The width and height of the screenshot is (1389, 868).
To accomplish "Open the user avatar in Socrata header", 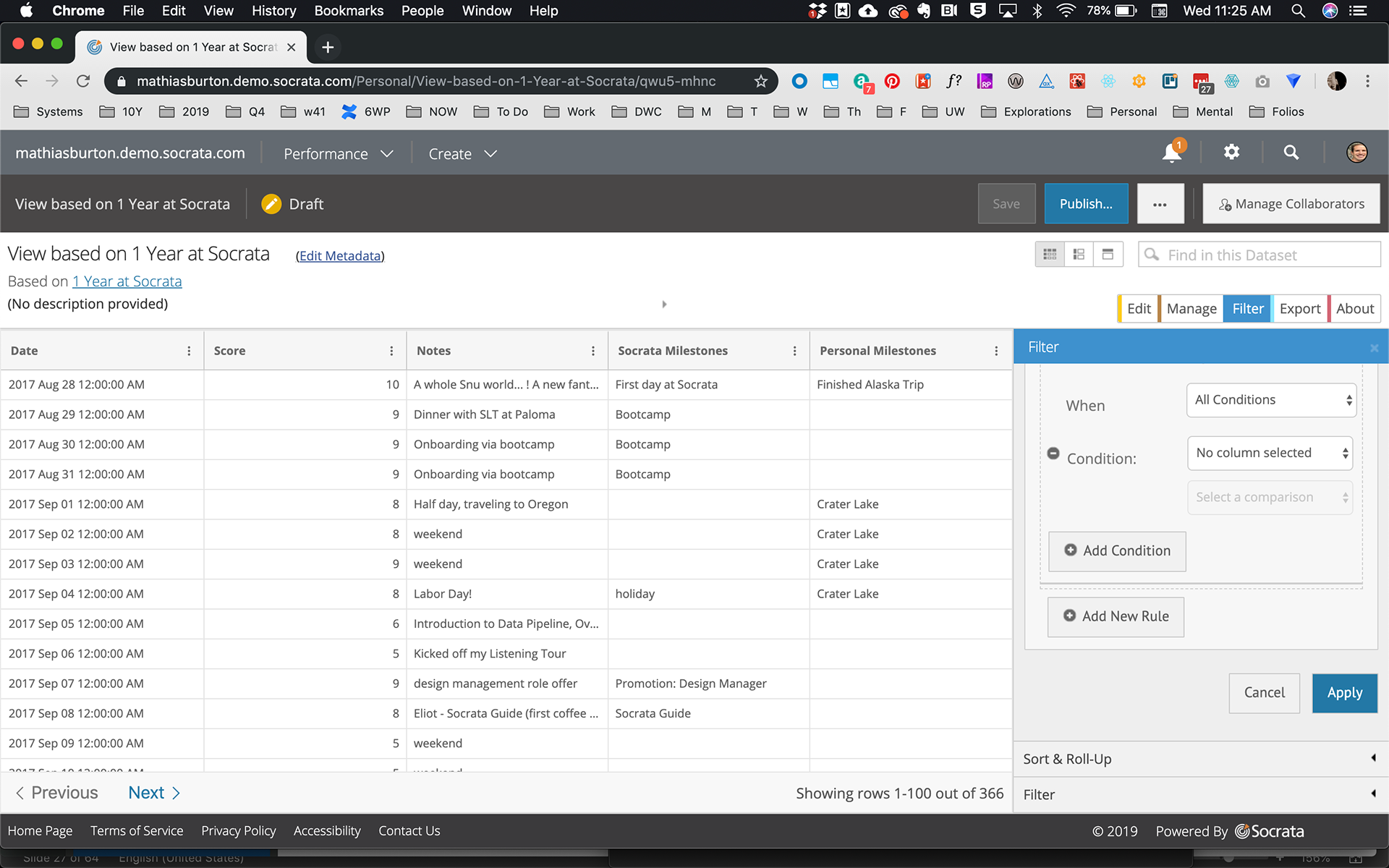I will [x=1356, y=152].
